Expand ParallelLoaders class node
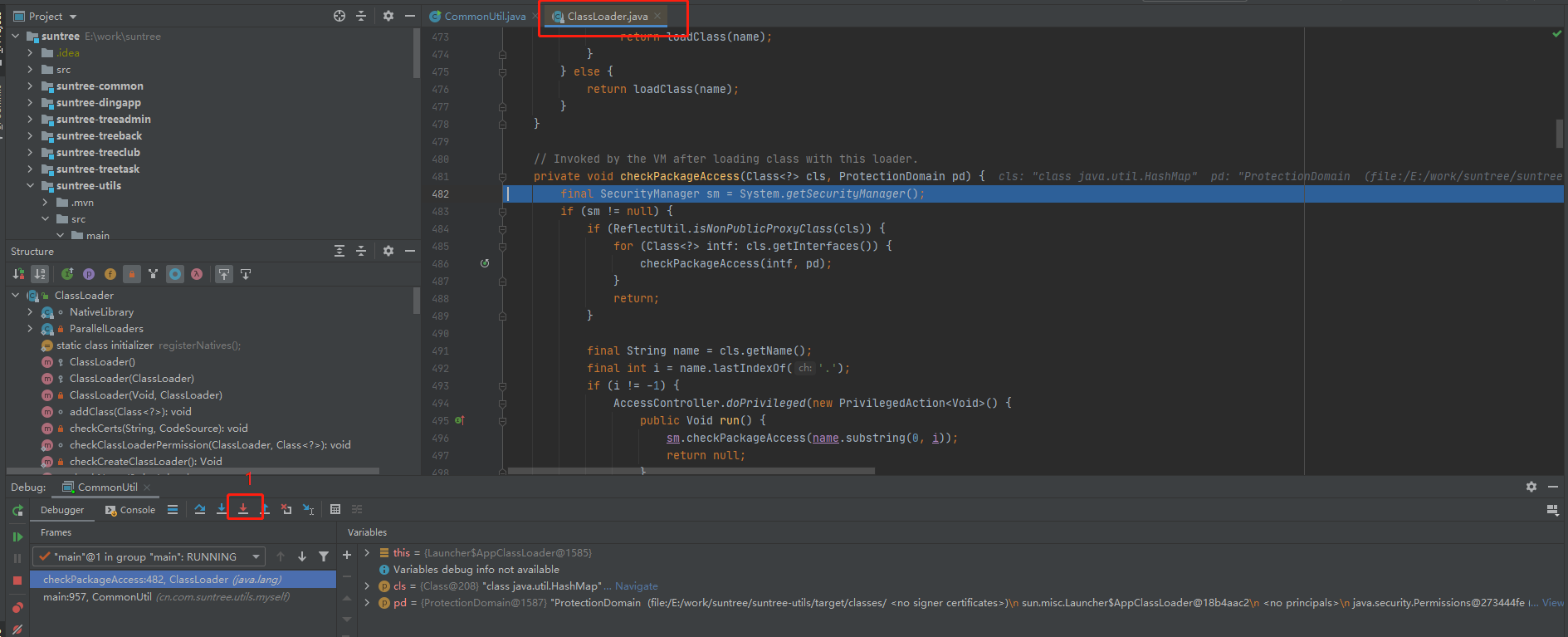Viewport: 1568px width, 637px height. 31,329
